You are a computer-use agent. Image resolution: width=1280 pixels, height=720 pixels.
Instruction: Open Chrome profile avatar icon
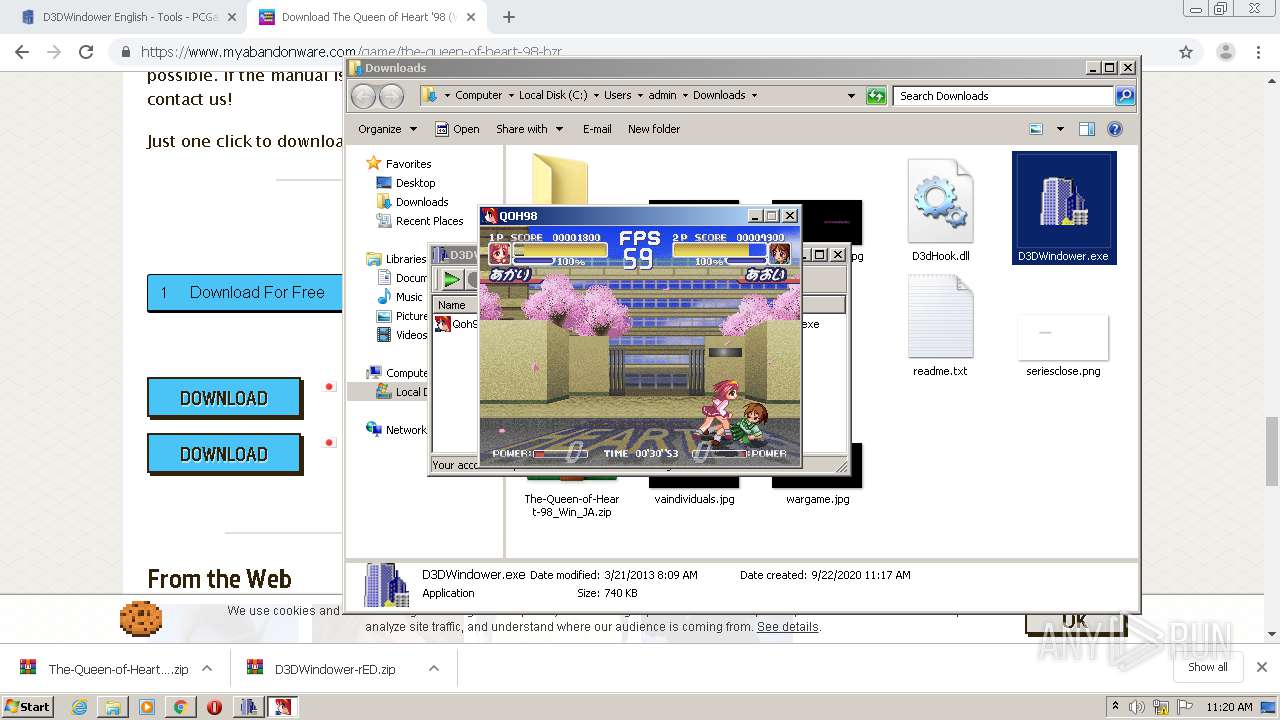(x=1226, y=52)
